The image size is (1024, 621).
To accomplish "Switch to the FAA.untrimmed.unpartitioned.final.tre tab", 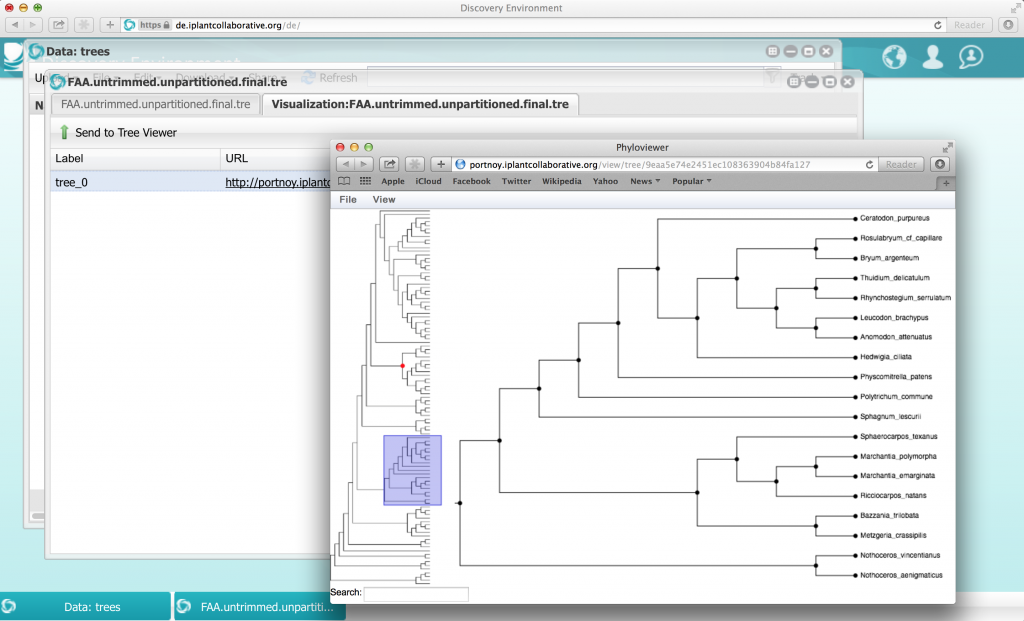I will (x=156, y=104).
